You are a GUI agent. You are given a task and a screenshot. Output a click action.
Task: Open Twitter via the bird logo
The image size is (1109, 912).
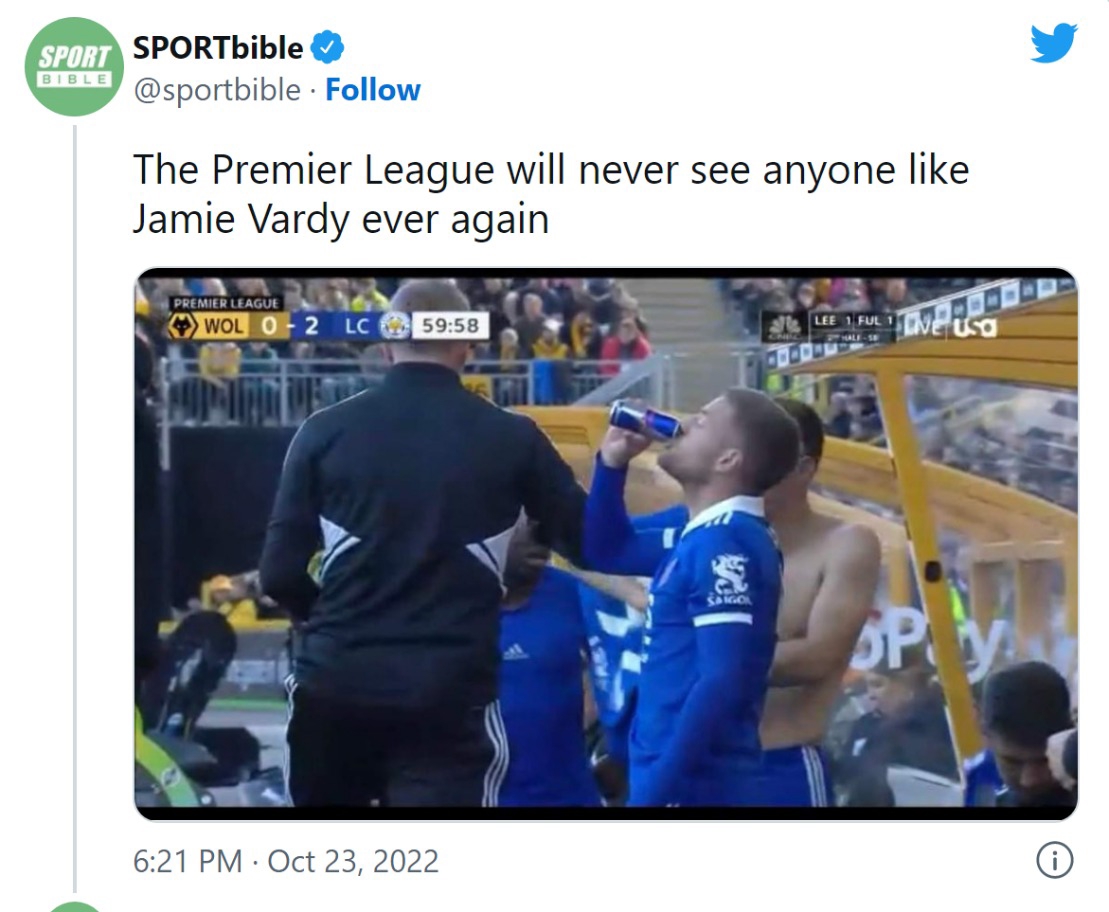point(1054,43)
